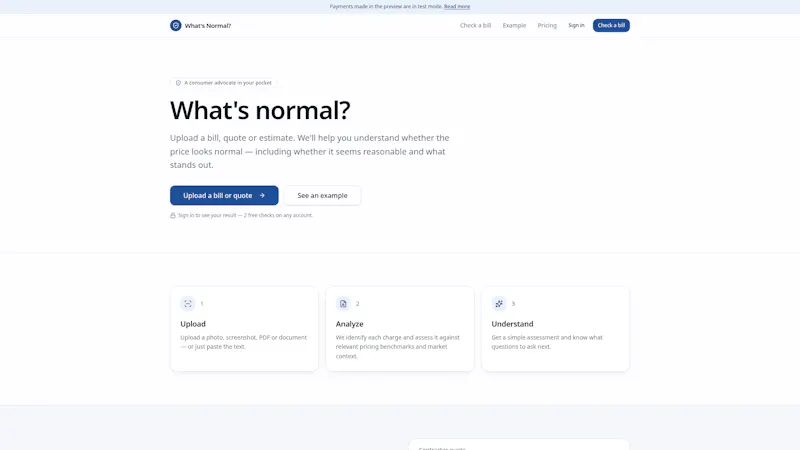Screen dimensions: 800x450
Task: Click the blue Check a bill button
Action: point(611,26)
